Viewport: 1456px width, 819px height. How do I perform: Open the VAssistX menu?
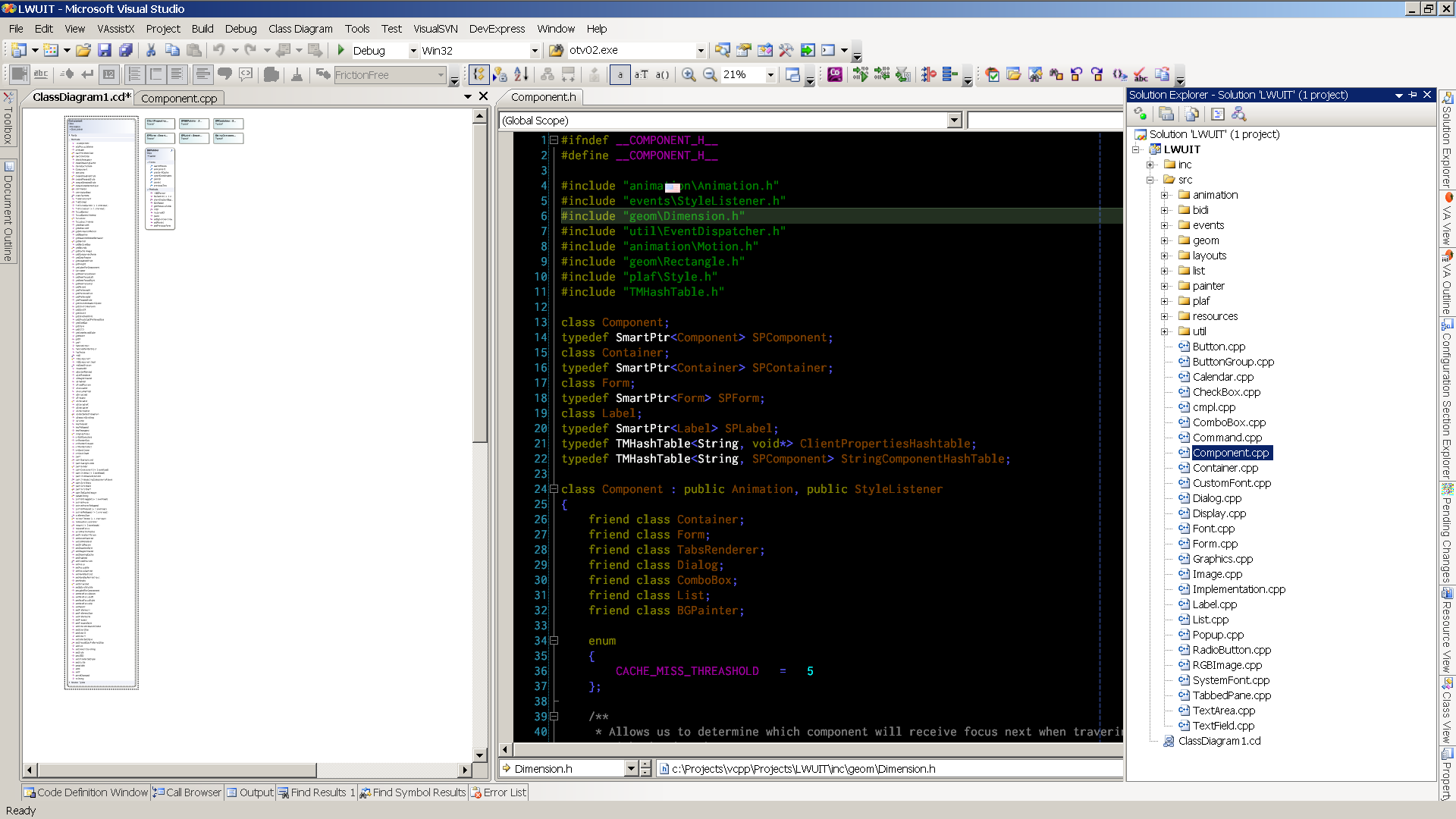coord(115,29)
